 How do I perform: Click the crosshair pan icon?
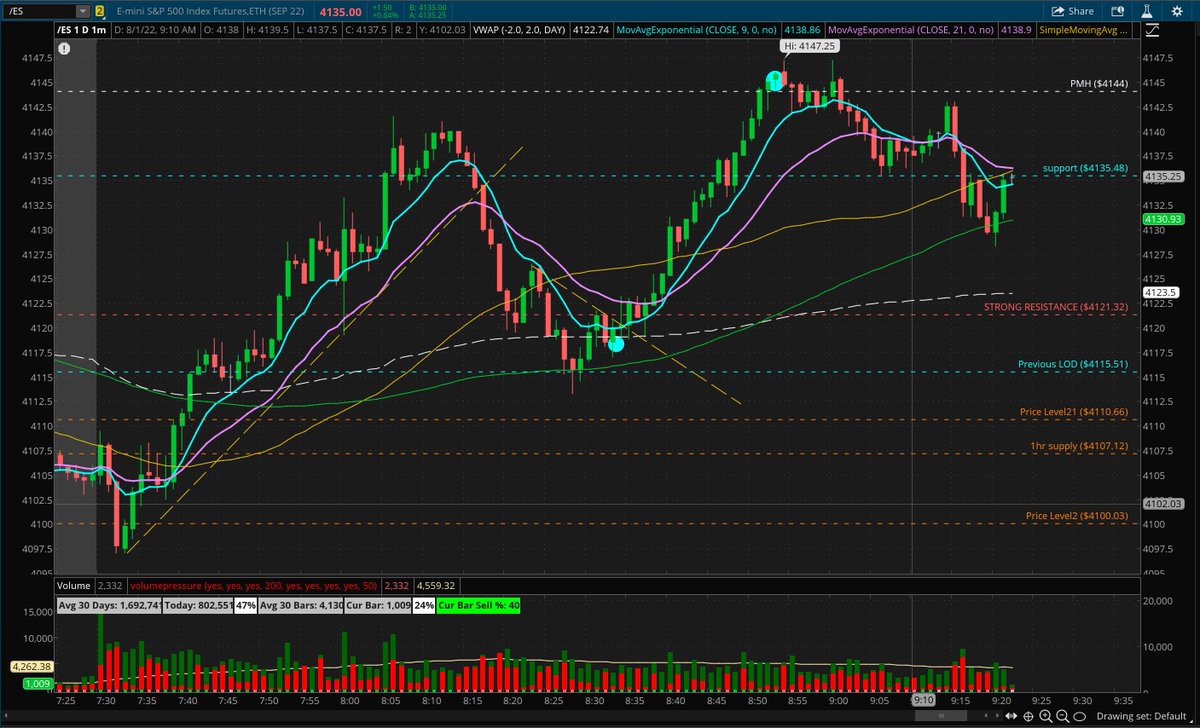(1029, 718)
